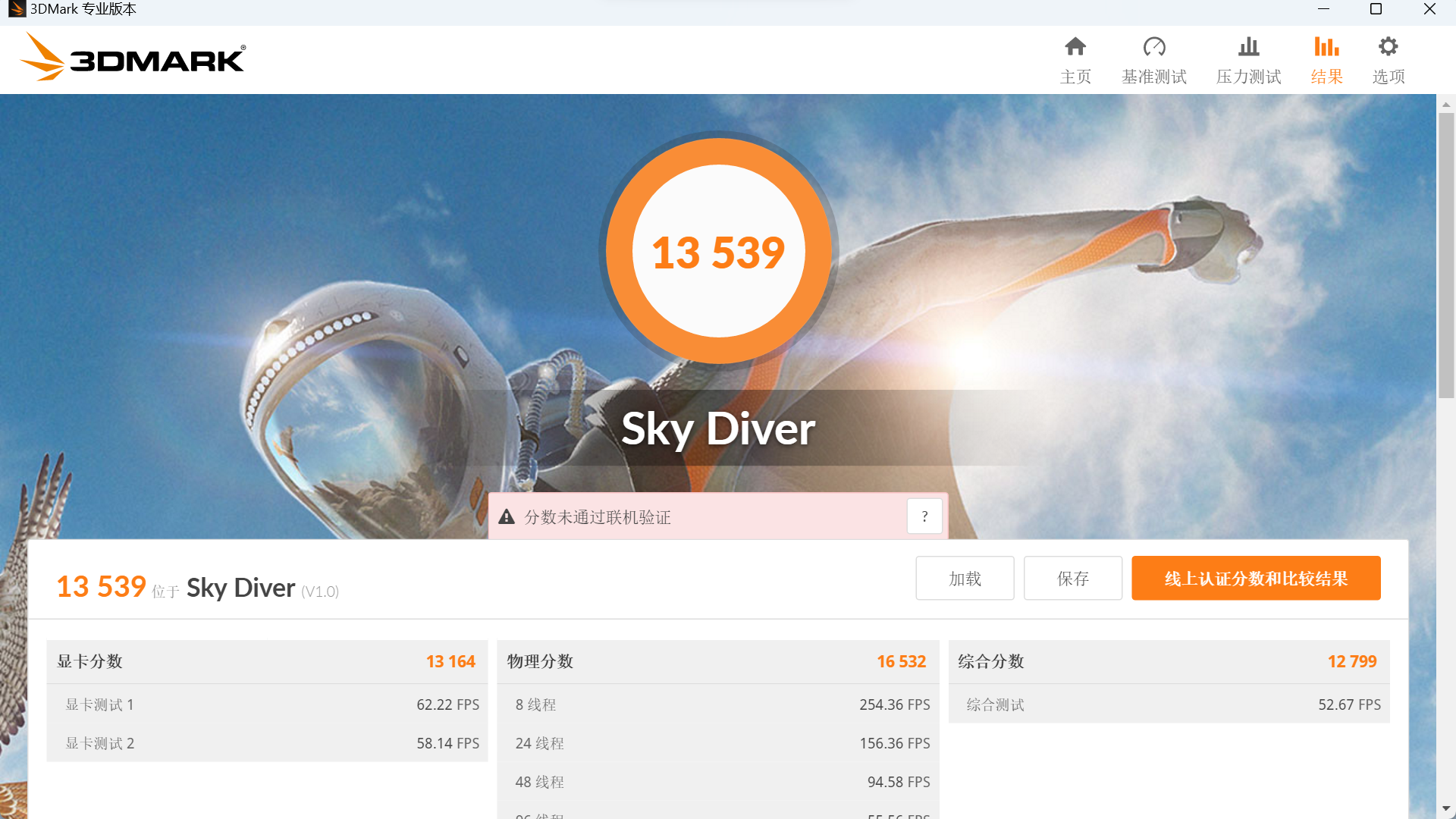Minimize the 3DMark window

[1323, 9]
